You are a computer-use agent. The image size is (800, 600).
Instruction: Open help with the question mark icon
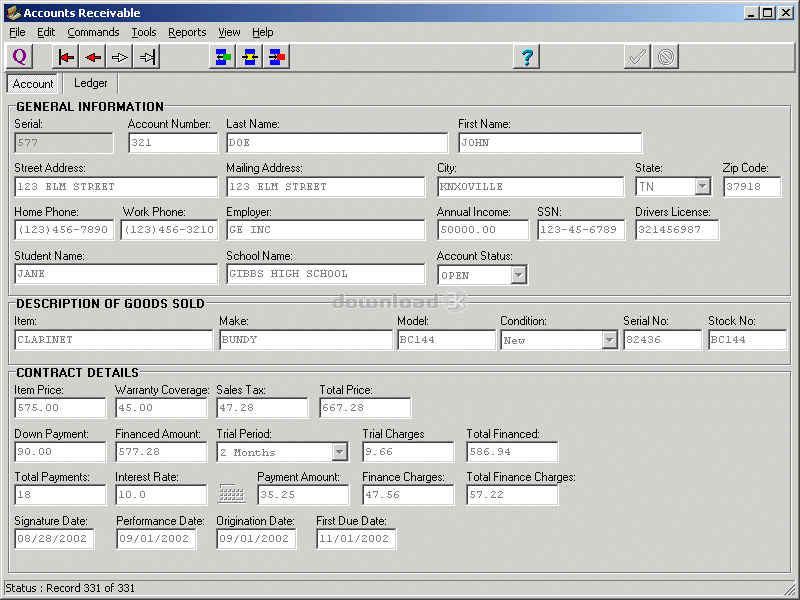point(527,57)
